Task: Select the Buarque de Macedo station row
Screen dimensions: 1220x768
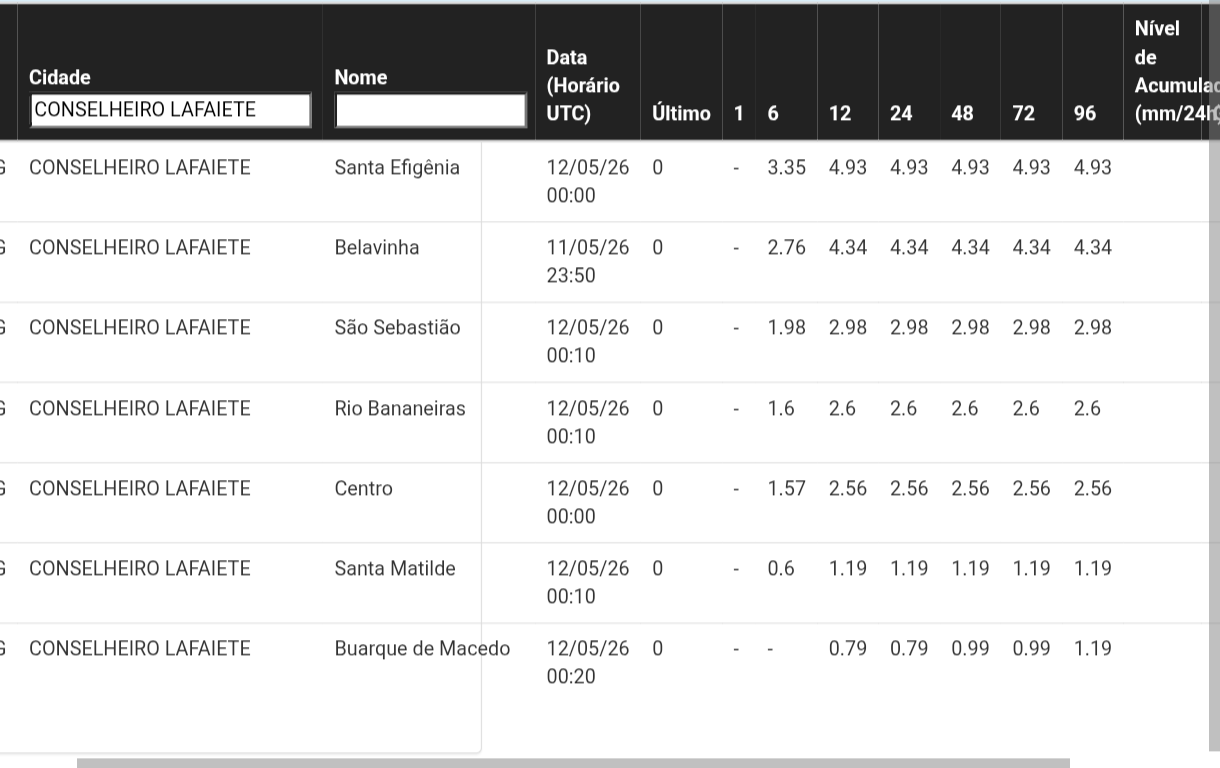Action: (610, 663)
